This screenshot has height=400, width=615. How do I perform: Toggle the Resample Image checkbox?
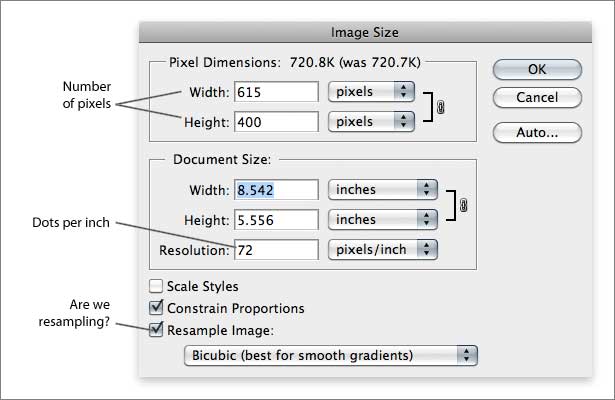point(156,328)
